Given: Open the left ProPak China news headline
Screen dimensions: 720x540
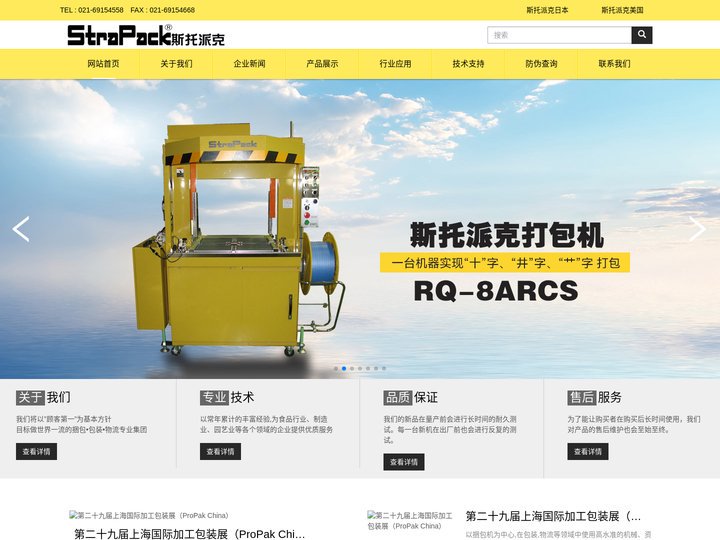Looking at the screenshot, I should [190, 534].
